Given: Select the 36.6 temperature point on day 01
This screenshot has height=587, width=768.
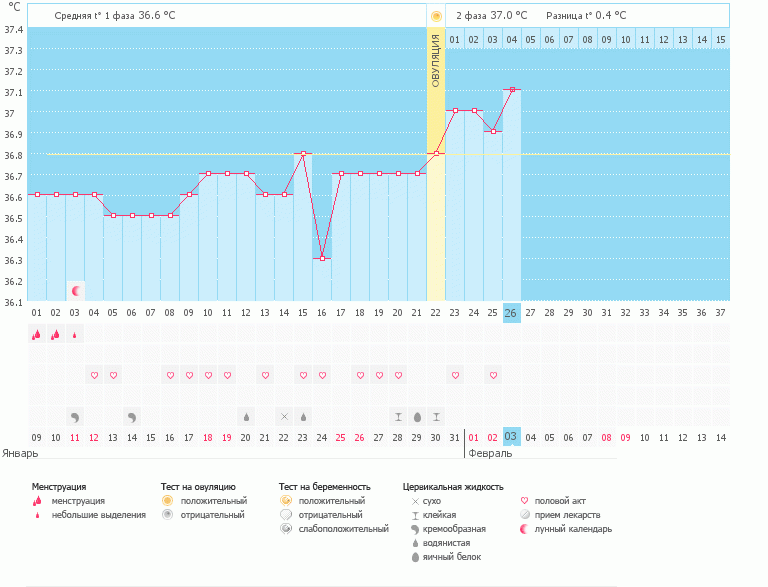Looking at the screenshot, I should pyautogui.click(x=37, y=195).
